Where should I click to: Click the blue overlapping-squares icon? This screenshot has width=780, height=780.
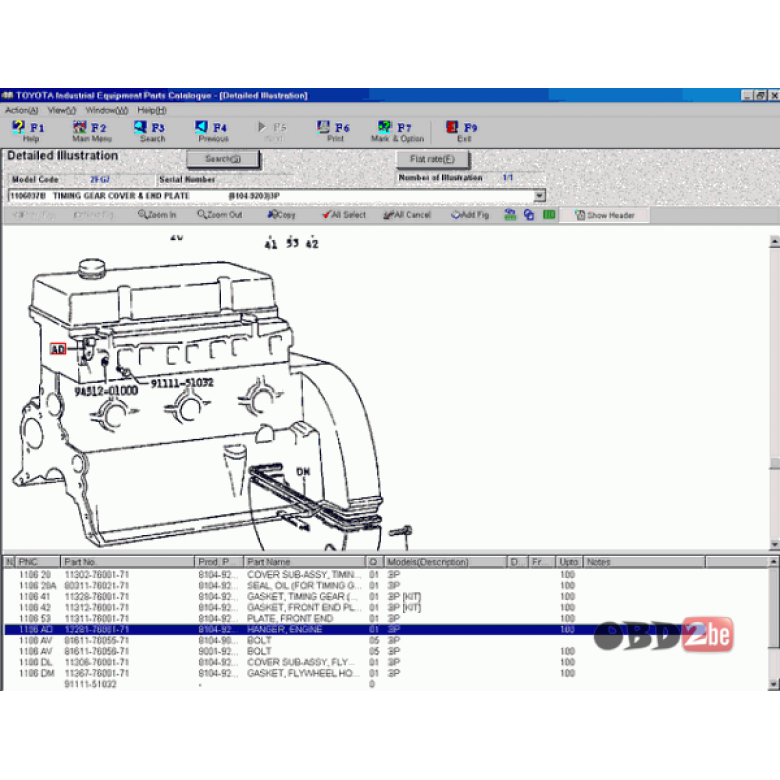pyautogui.click(x=529, y=215)
